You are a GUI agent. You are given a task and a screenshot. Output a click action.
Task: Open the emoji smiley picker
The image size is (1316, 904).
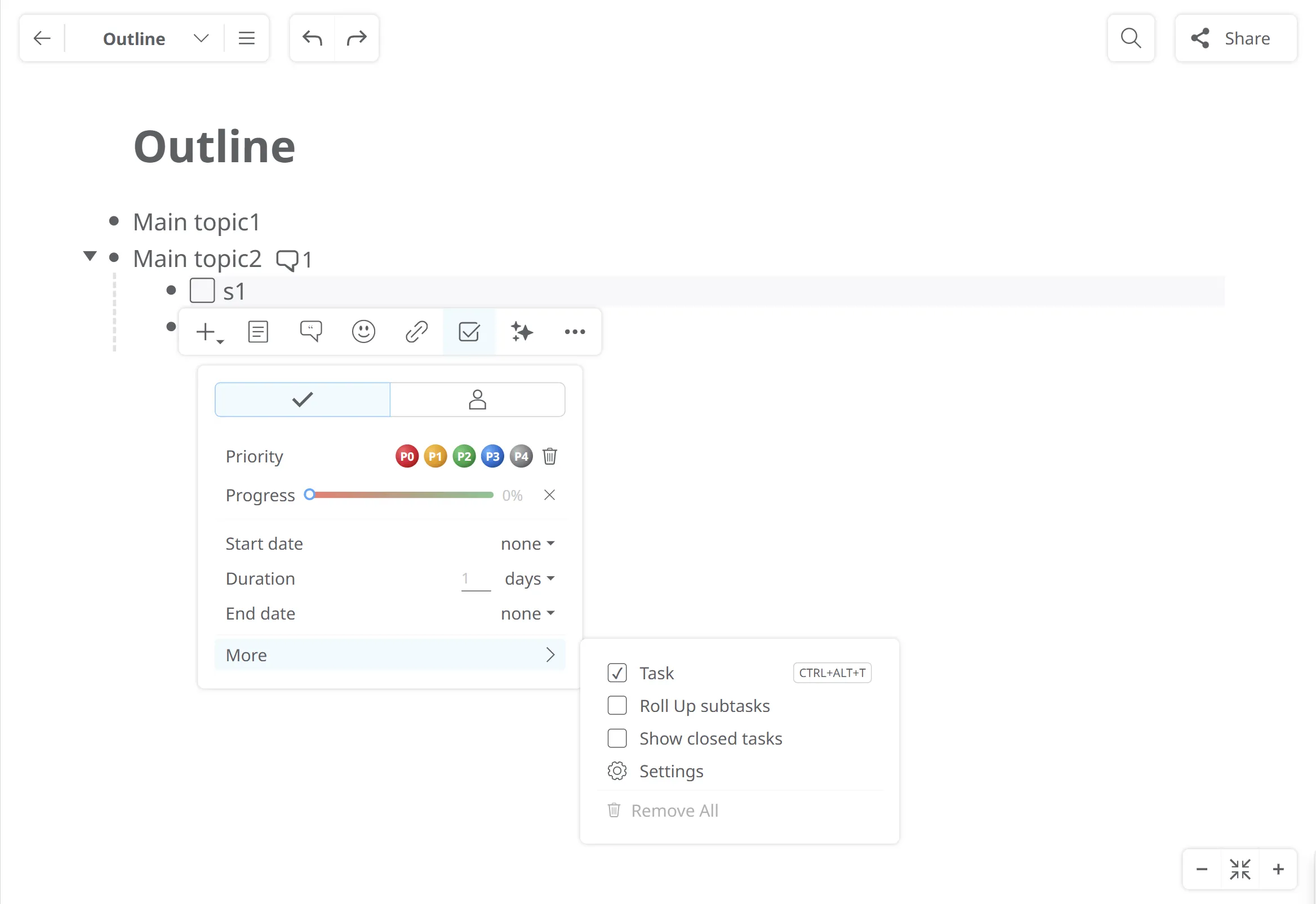coord(363,332)
